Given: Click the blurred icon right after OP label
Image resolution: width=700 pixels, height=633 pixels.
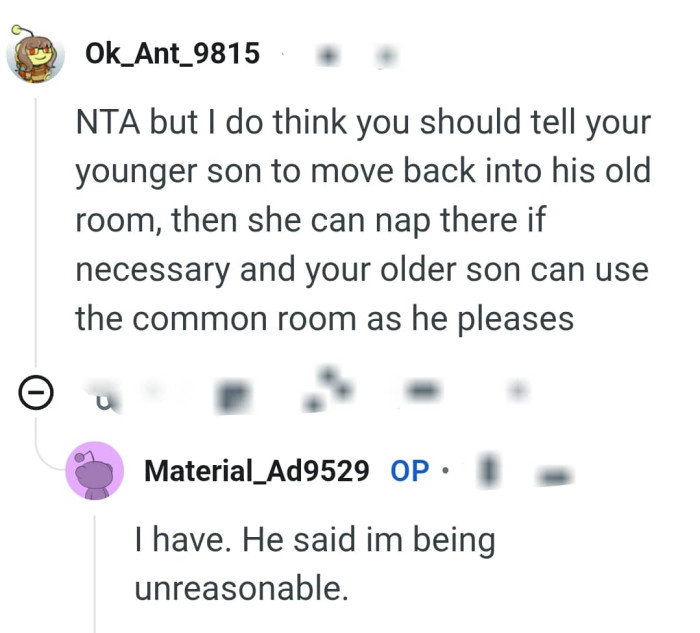Looking at the screenshot, I should [489, 469].
